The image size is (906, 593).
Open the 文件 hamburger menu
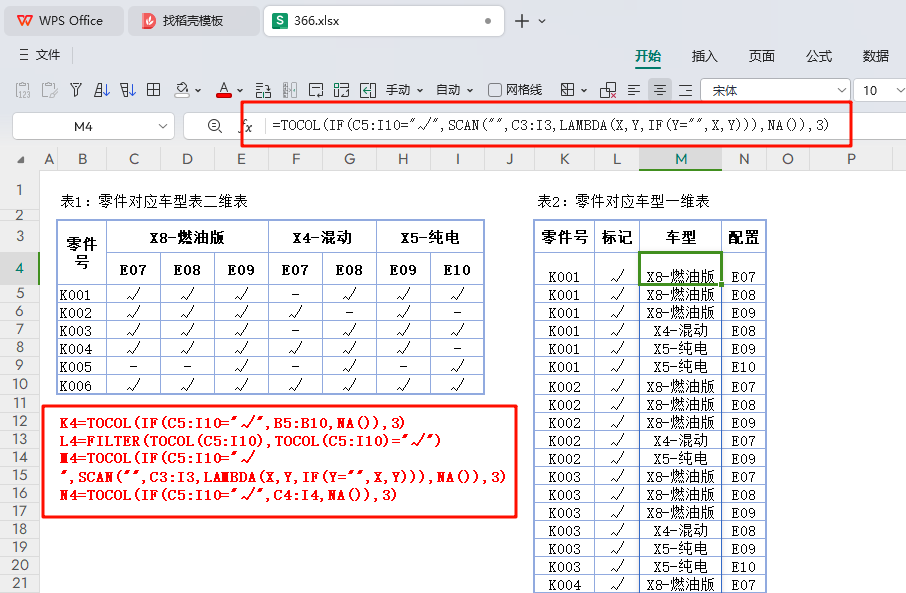[x=39, y=55]
